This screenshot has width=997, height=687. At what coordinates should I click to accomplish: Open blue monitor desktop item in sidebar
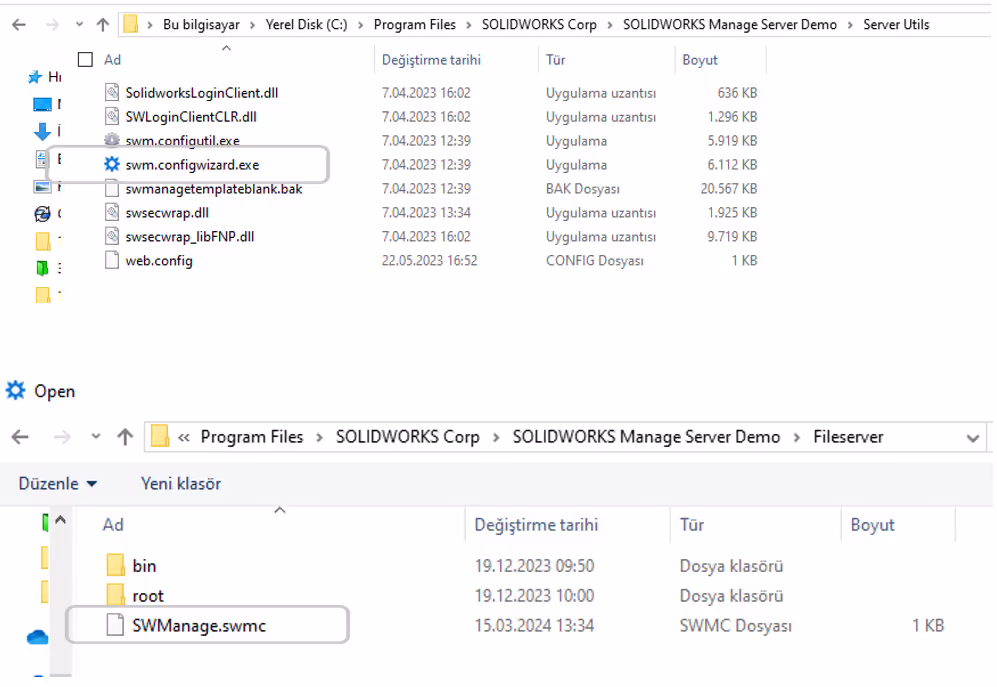pos(42,104)
